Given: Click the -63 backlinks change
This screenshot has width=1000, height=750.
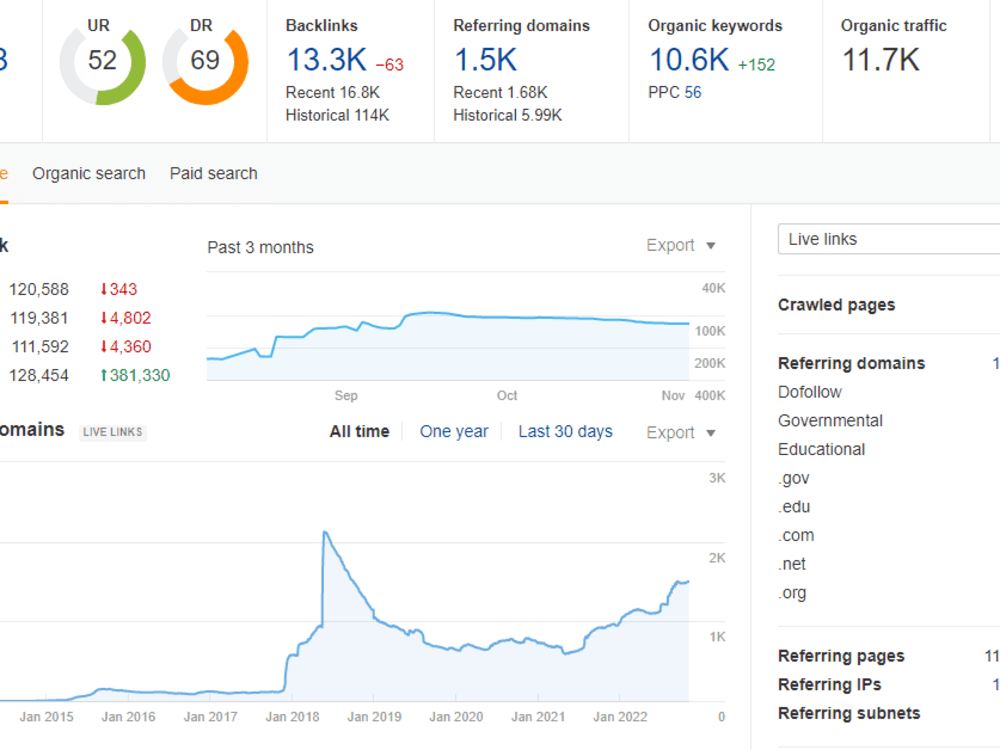Looking at the screenshot, I should 390,65.
